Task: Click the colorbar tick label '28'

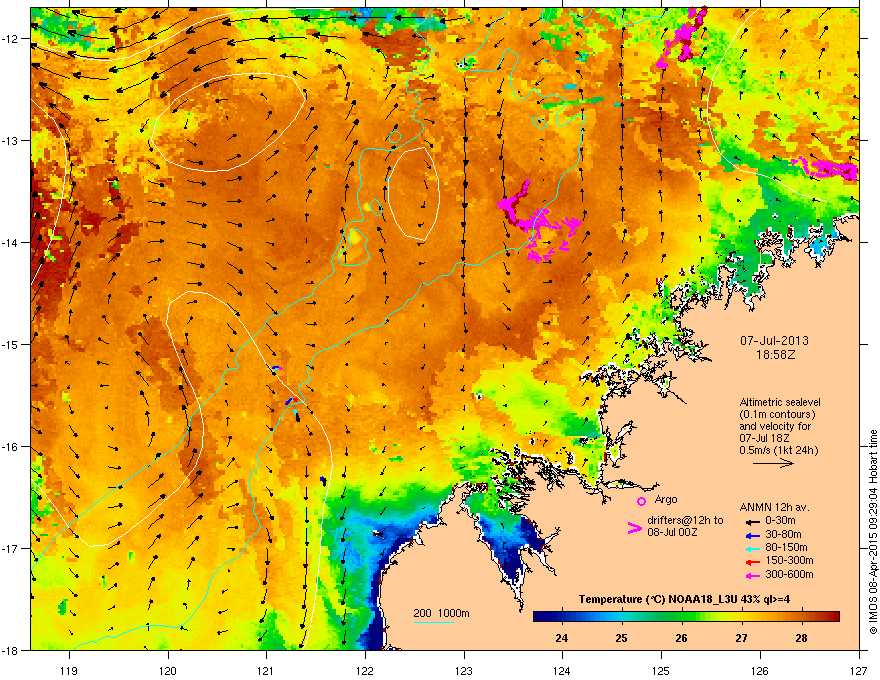Action: (x=801, y=638)
